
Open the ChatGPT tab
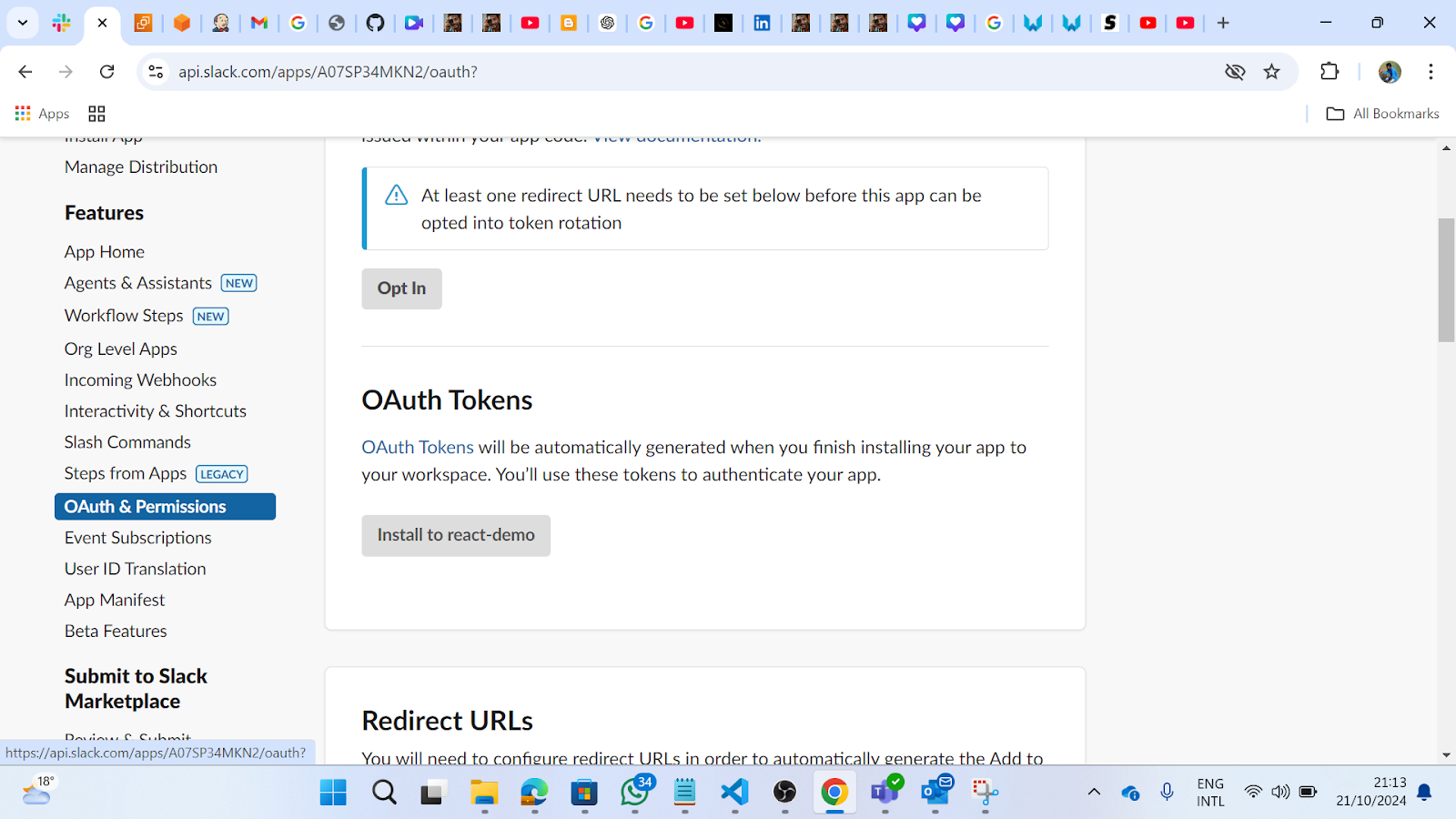tap(607, 23)
